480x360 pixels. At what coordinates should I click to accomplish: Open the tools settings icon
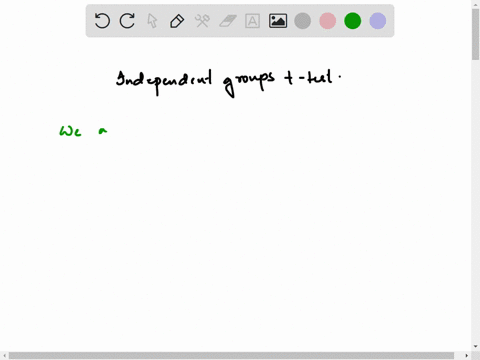(202, 21)
